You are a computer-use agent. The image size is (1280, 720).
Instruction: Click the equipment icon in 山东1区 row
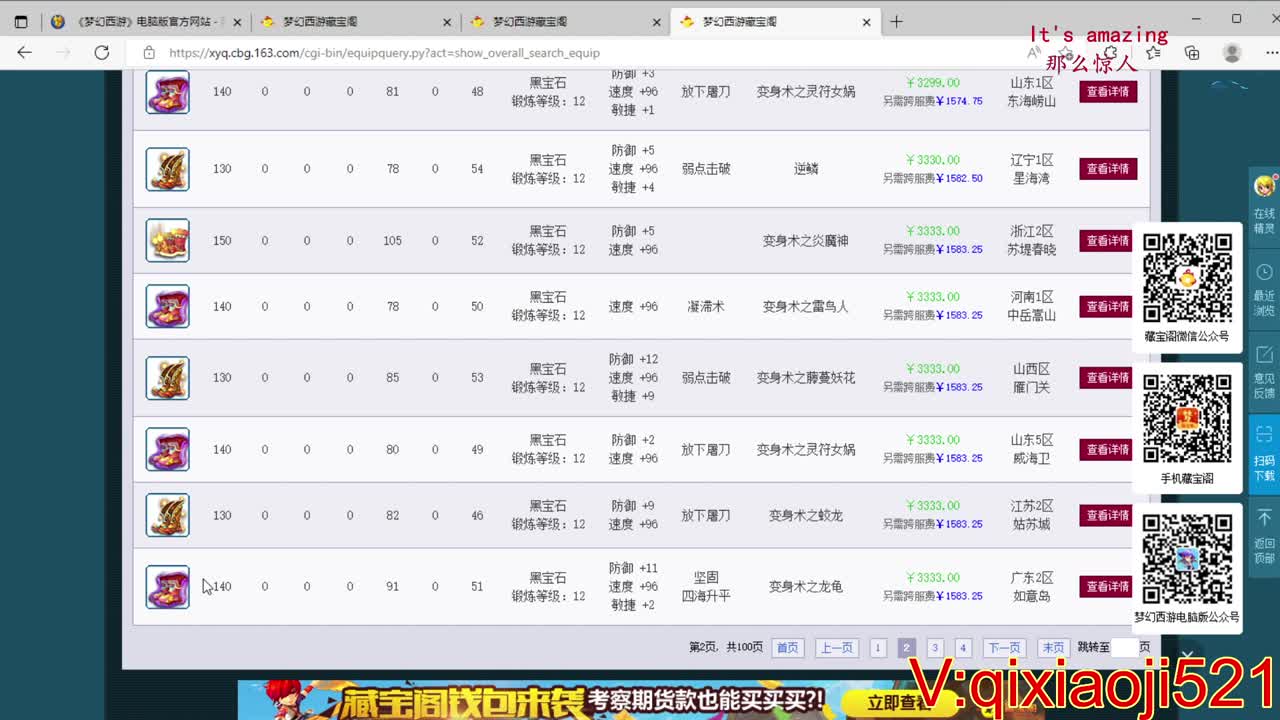167,92
